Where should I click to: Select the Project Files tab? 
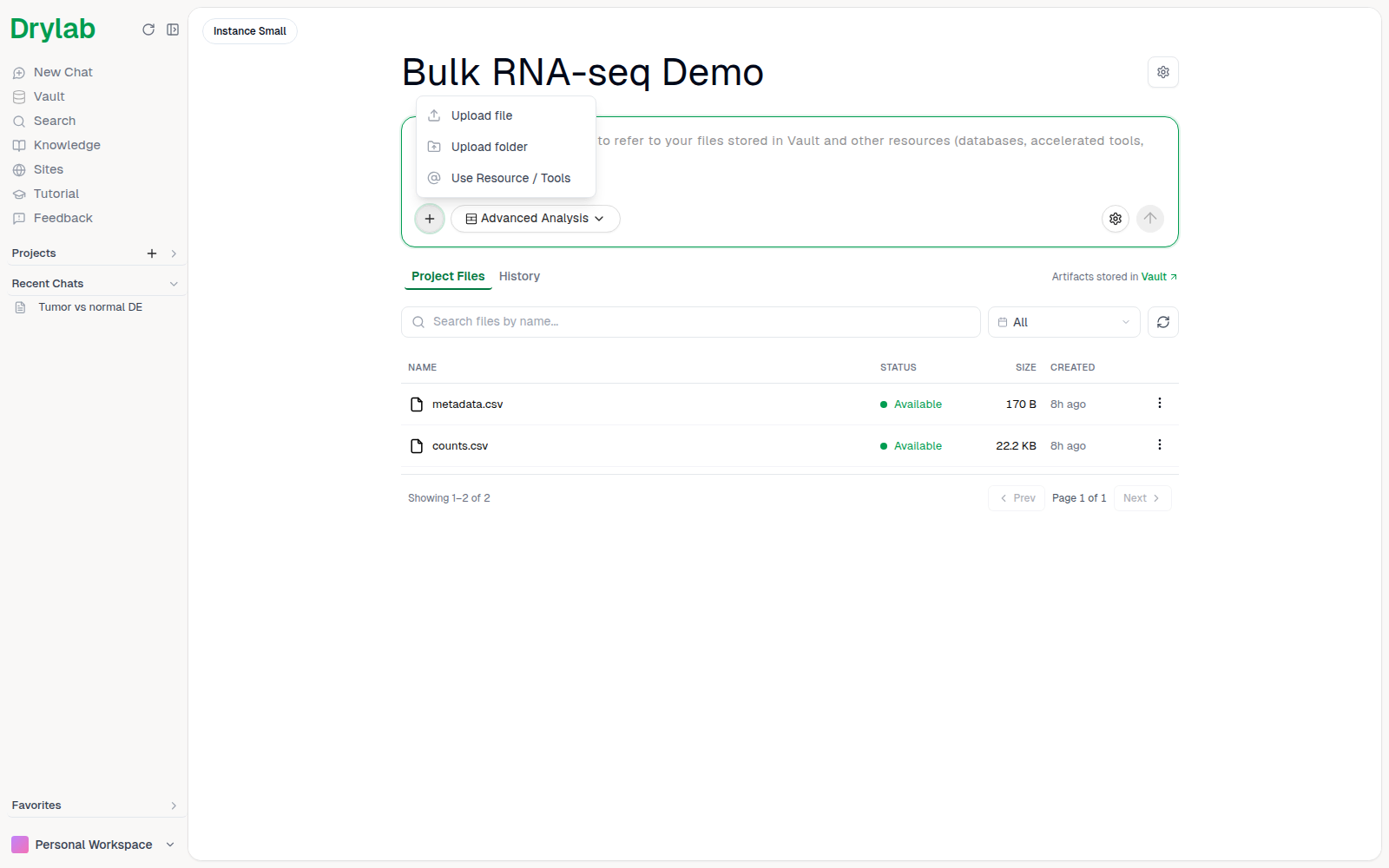click(x=448, y=276)
